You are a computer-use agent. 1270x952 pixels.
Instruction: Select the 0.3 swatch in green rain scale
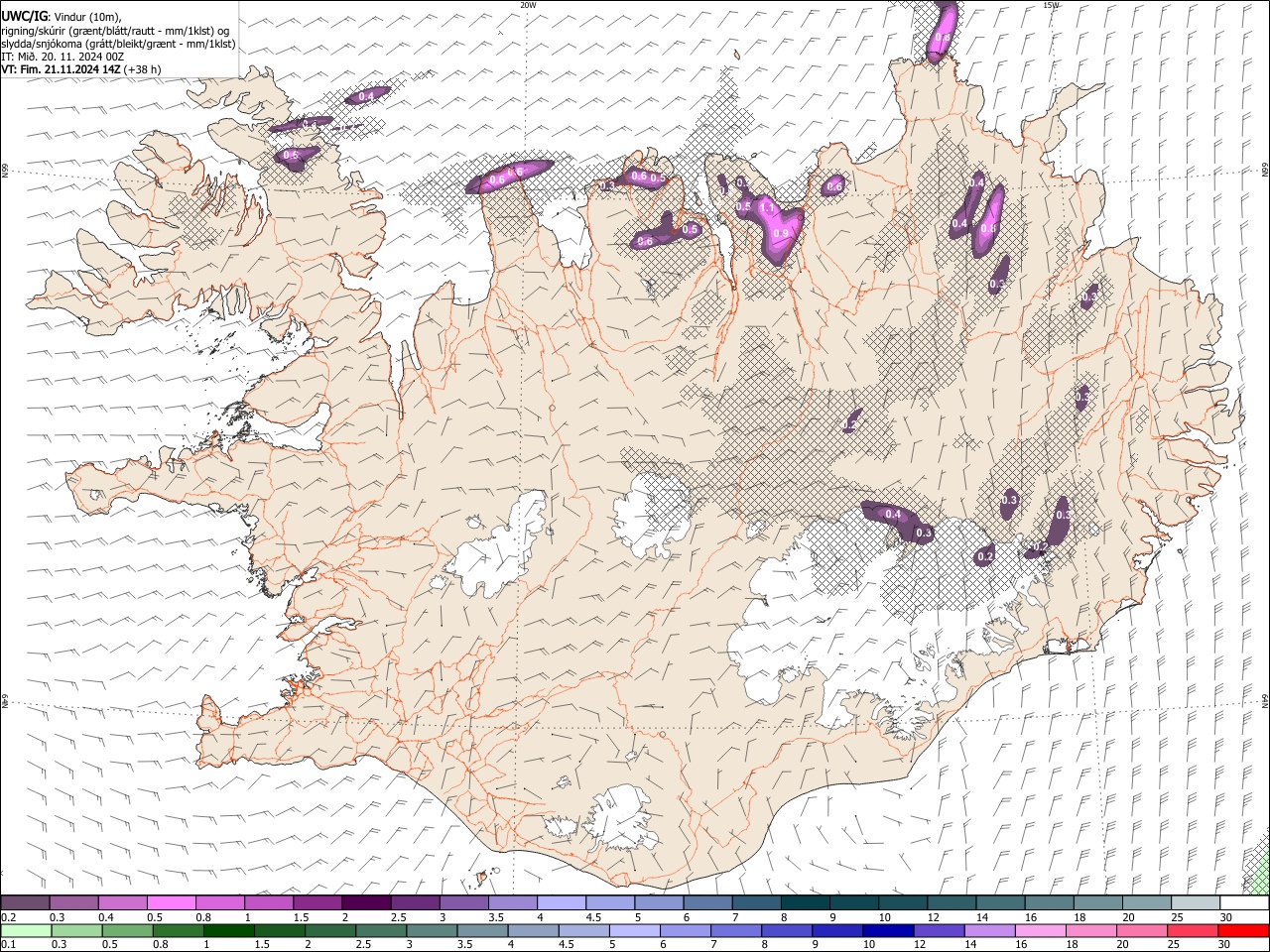[x=76, y=931]
